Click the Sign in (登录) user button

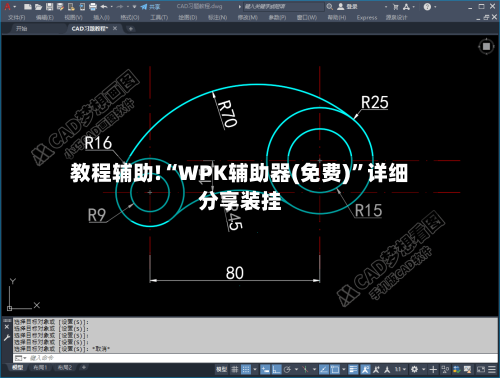(x=347, y=7)
